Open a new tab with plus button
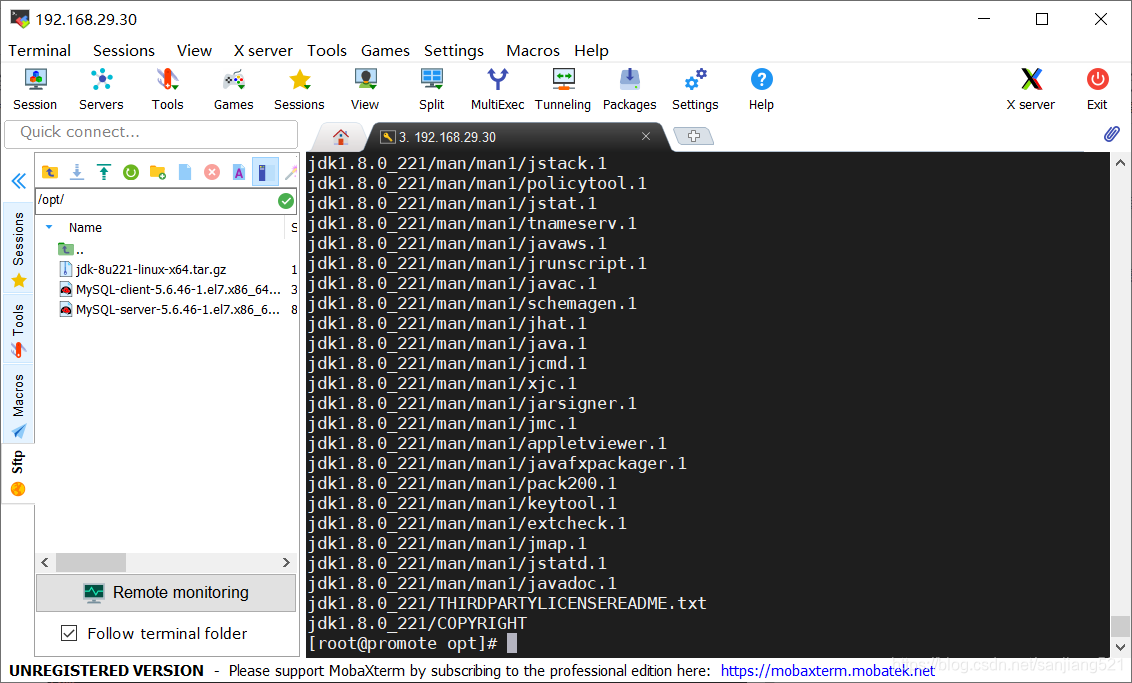1132x683 pixels. (693, 136)
